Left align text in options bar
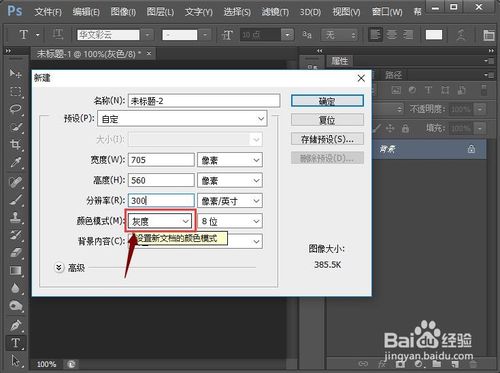This screenshot has width=500, height=373. click(x=375, y=35)
